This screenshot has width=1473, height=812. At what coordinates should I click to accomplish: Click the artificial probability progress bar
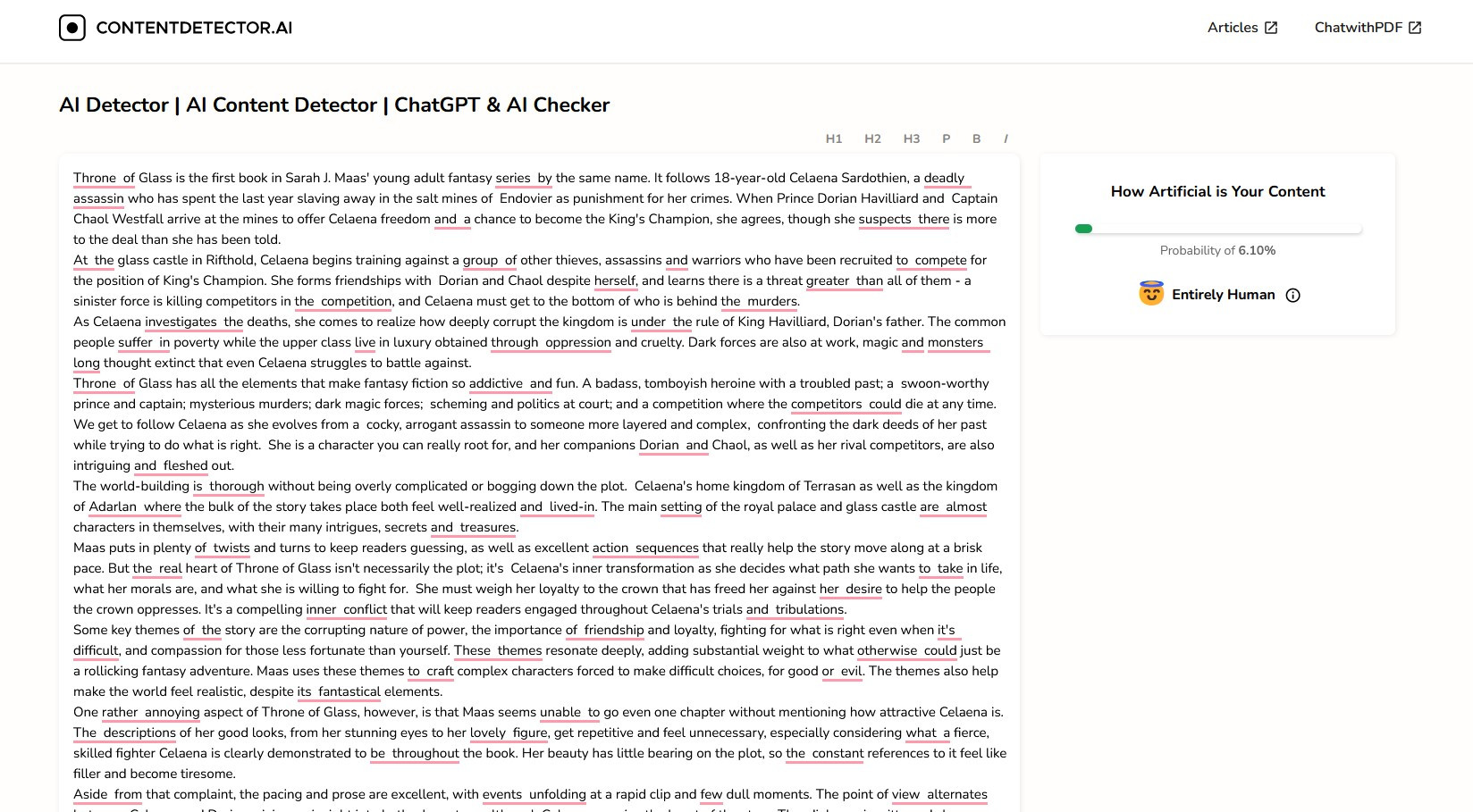point(1217,229)
